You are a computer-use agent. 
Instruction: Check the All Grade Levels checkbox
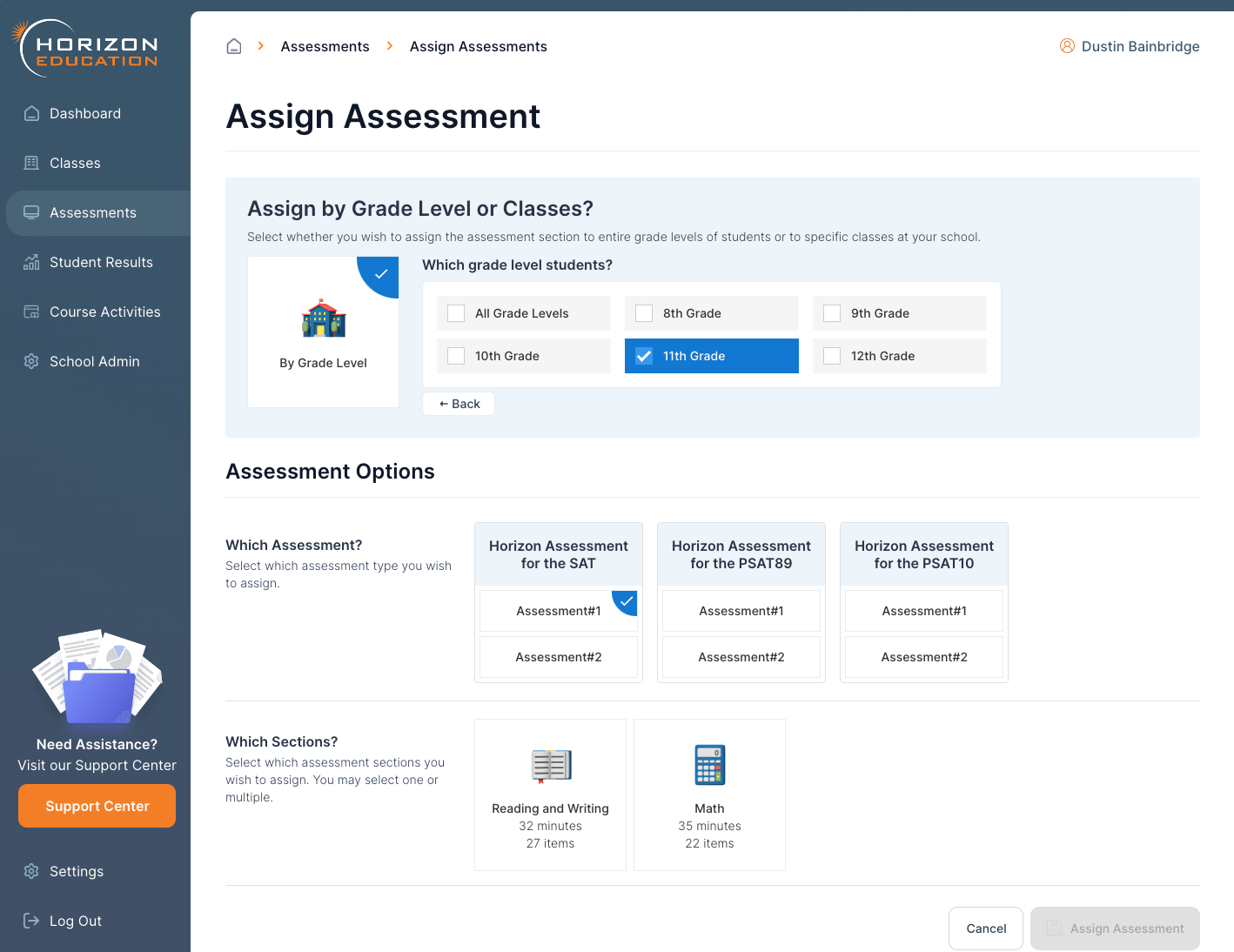455,312
